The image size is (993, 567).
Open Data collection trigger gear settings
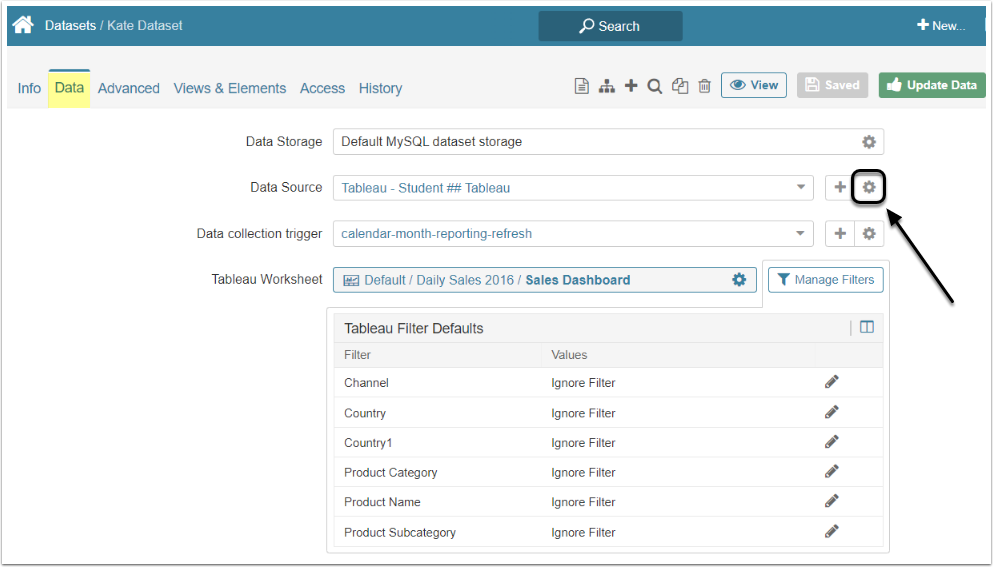pyautogui.click(x=869, y=234)
